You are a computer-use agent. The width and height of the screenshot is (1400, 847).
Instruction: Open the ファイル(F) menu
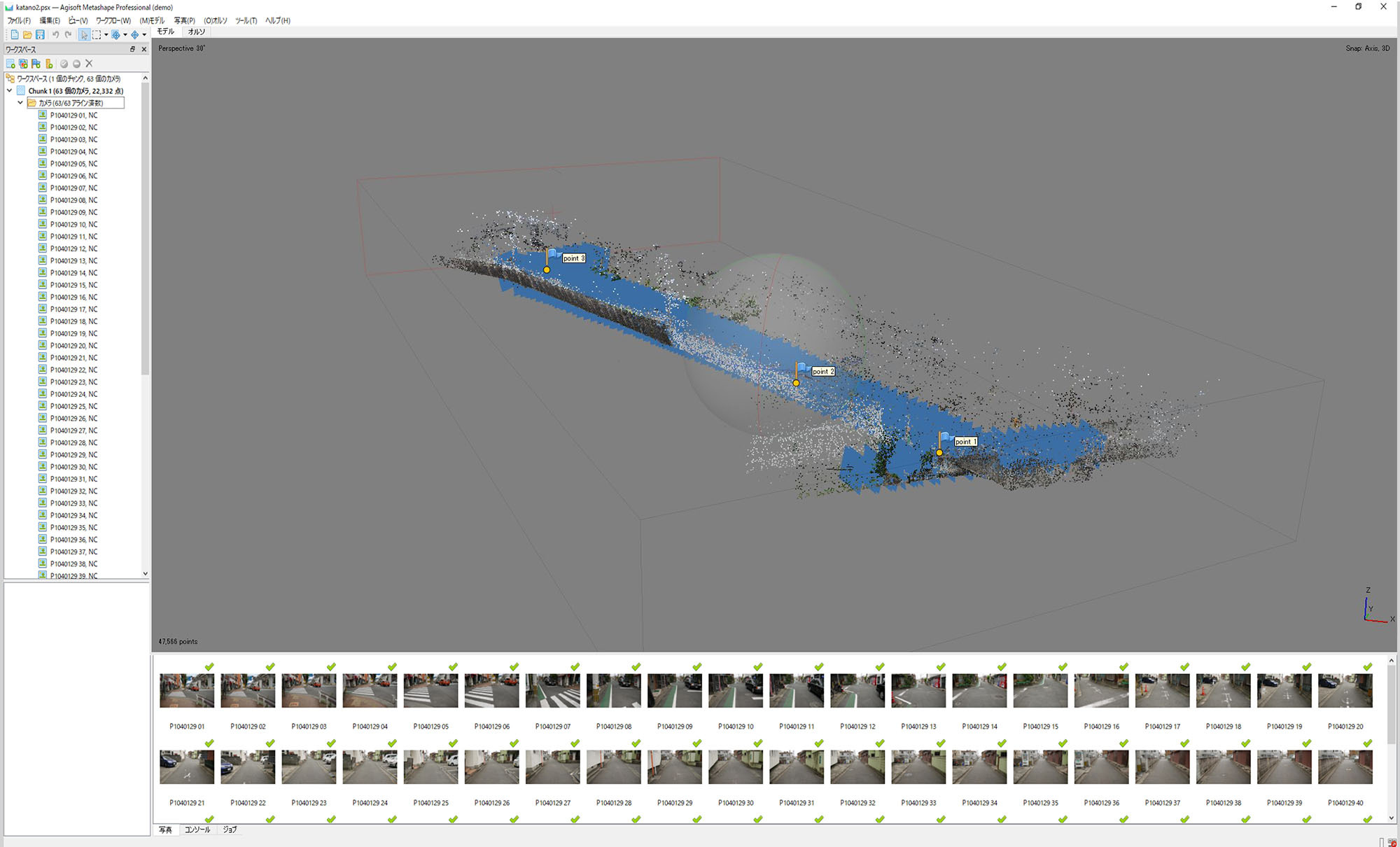19,20
